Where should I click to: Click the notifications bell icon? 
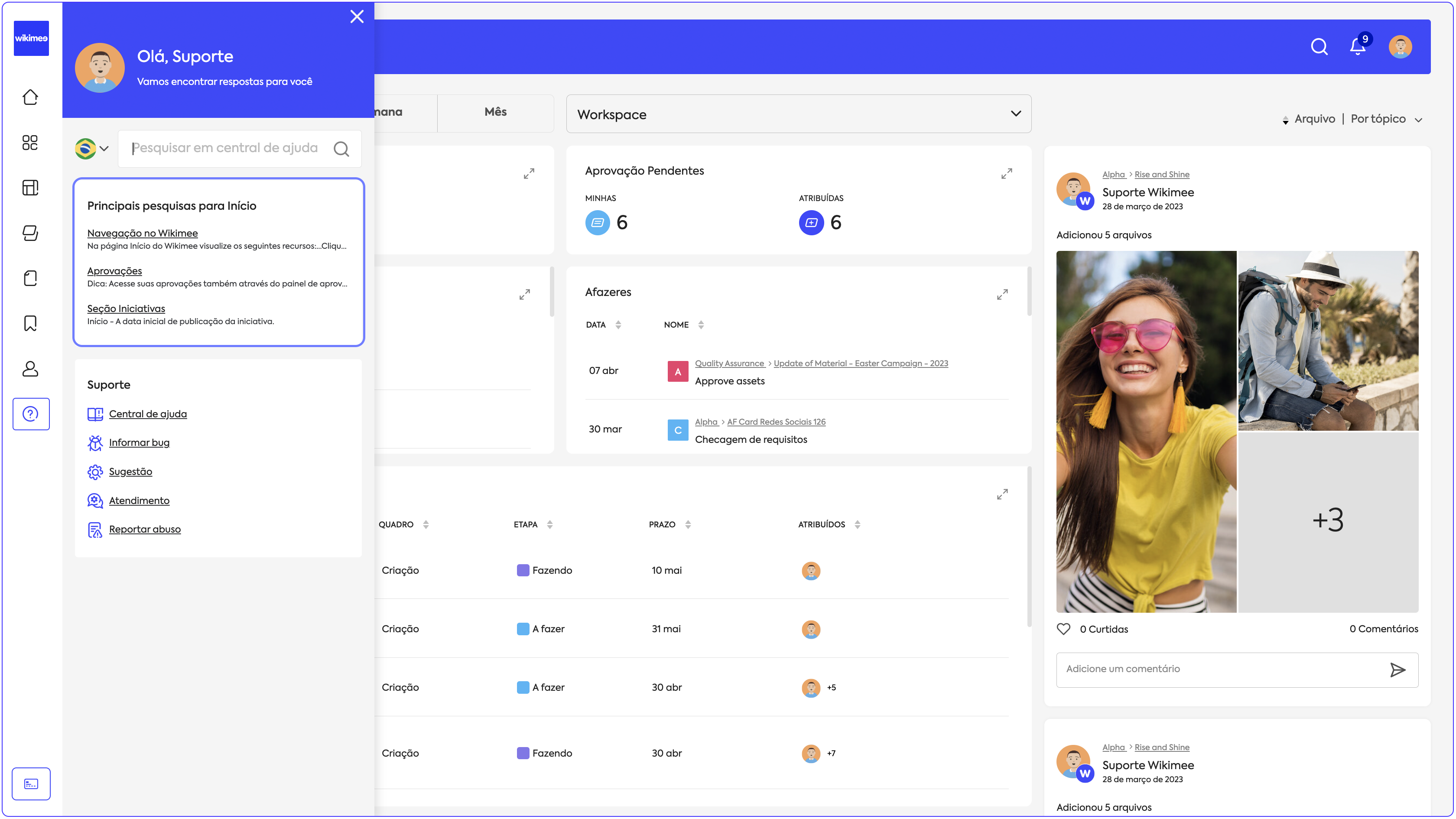(x=1357, y=47)
